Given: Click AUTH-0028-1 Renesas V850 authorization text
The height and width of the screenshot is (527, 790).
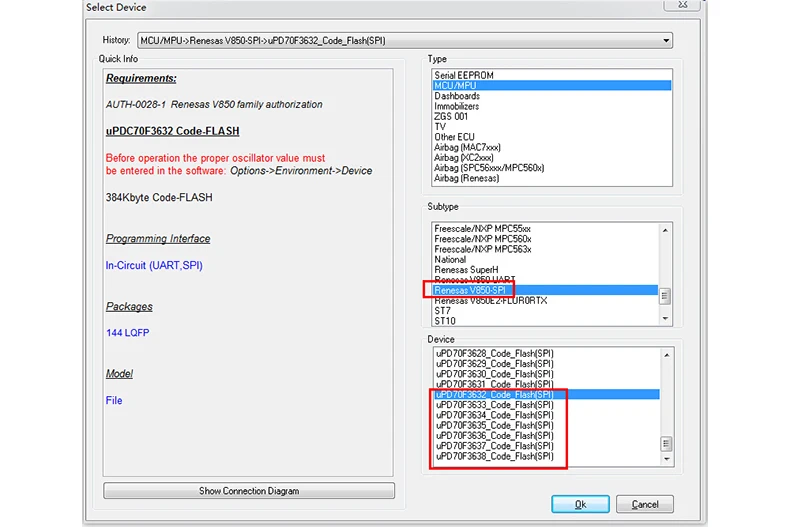Looking at the screenshot, I should [214, 104].
